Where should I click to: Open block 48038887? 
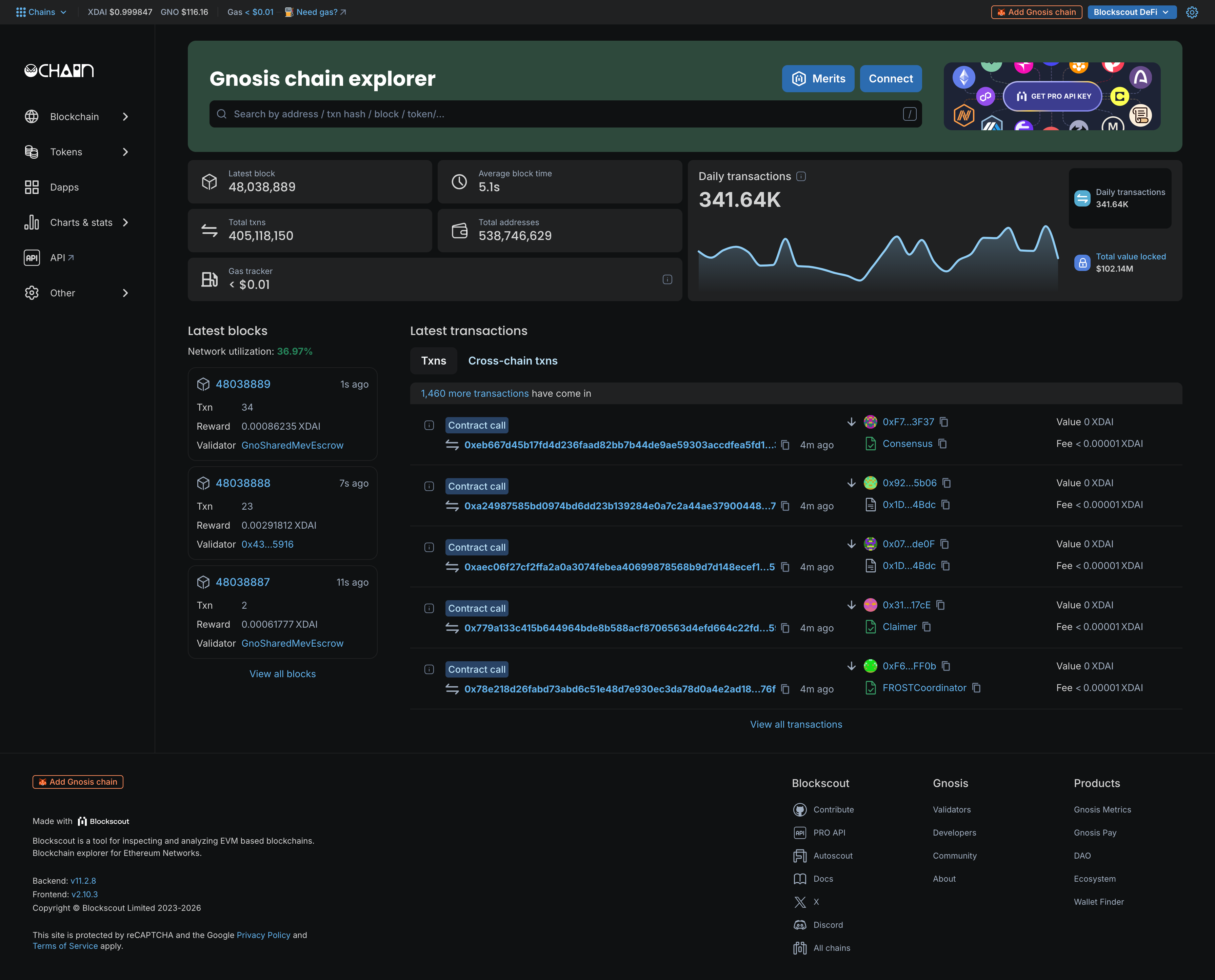tap(243, 582)
